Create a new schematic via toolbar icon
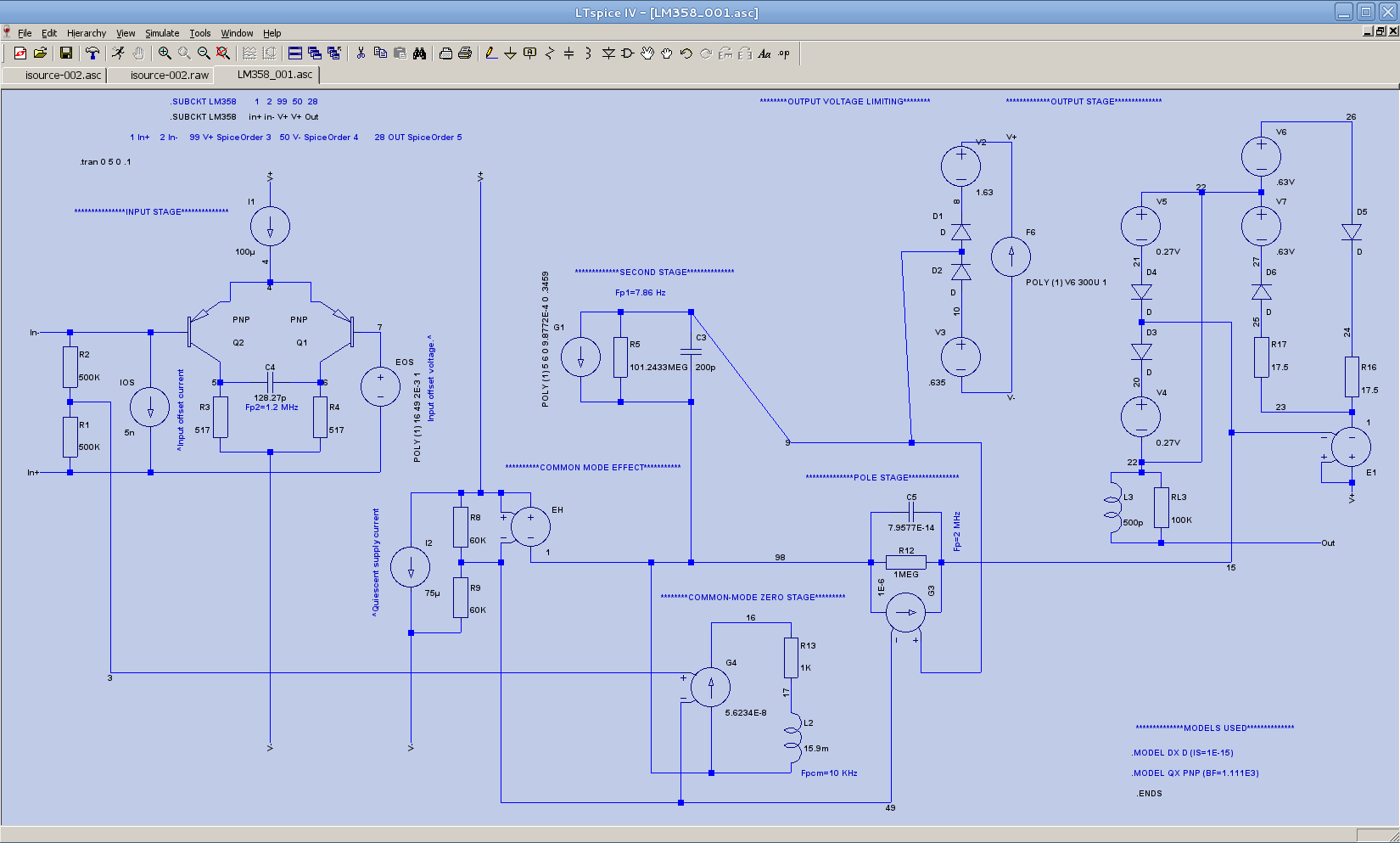Screen dimensions: 1400x843 coord(20,53)
